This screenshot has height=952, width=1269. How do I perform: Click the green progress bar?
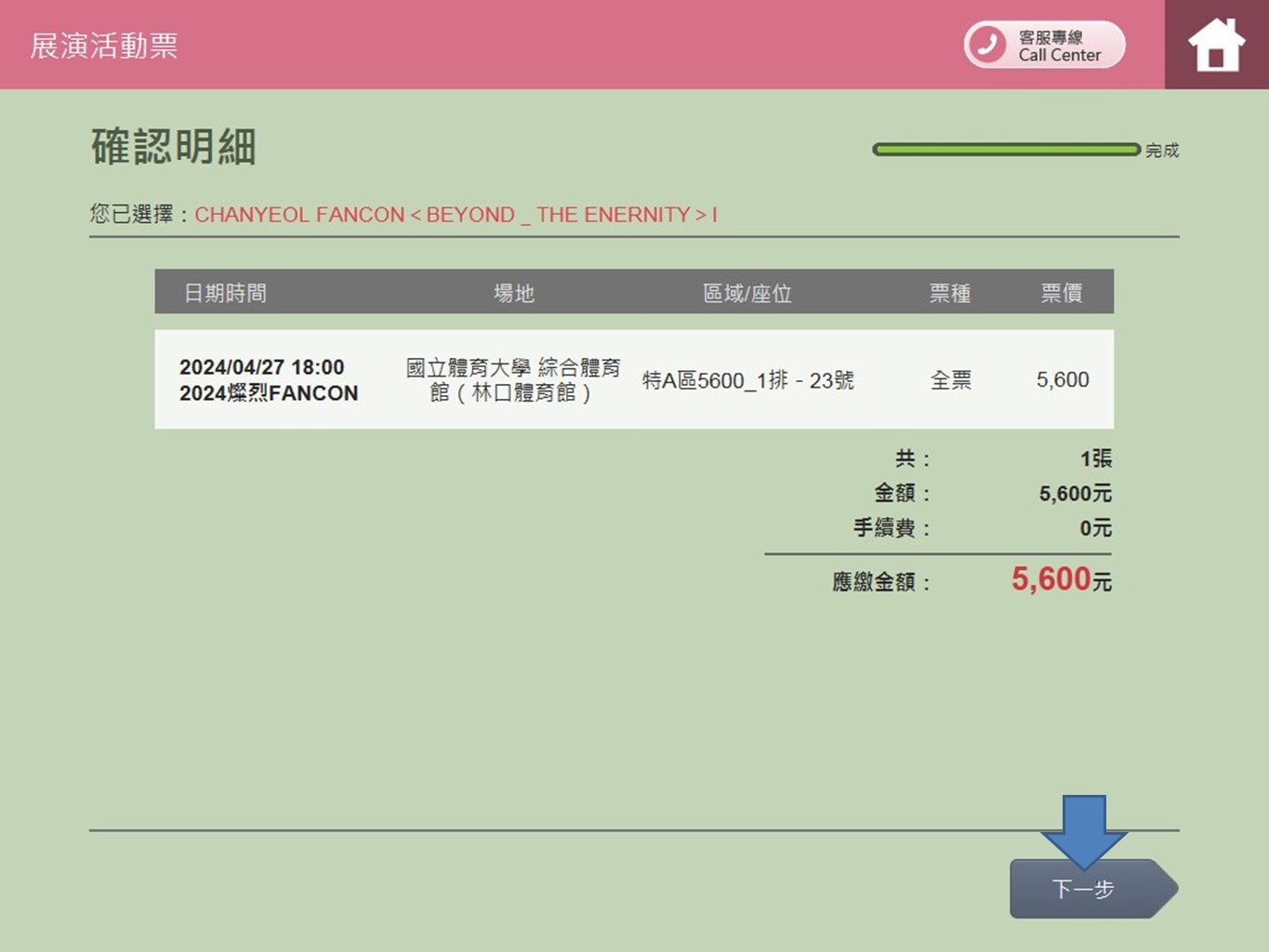click(1005, 150)
